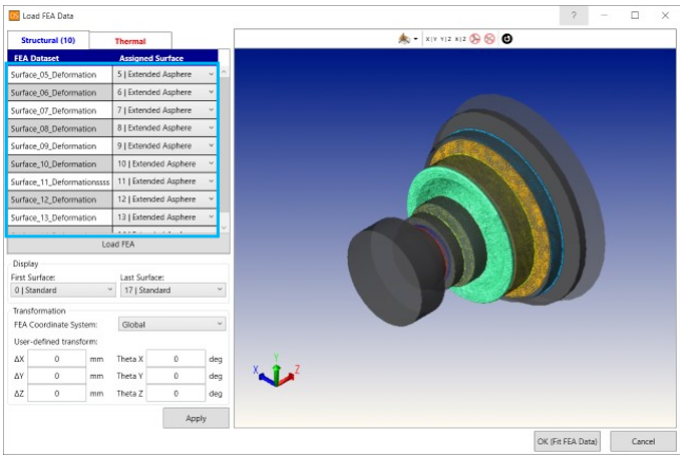The image size is (685, 462).
Task: Switch to the X|Y plane view
Action: point(431,39)
